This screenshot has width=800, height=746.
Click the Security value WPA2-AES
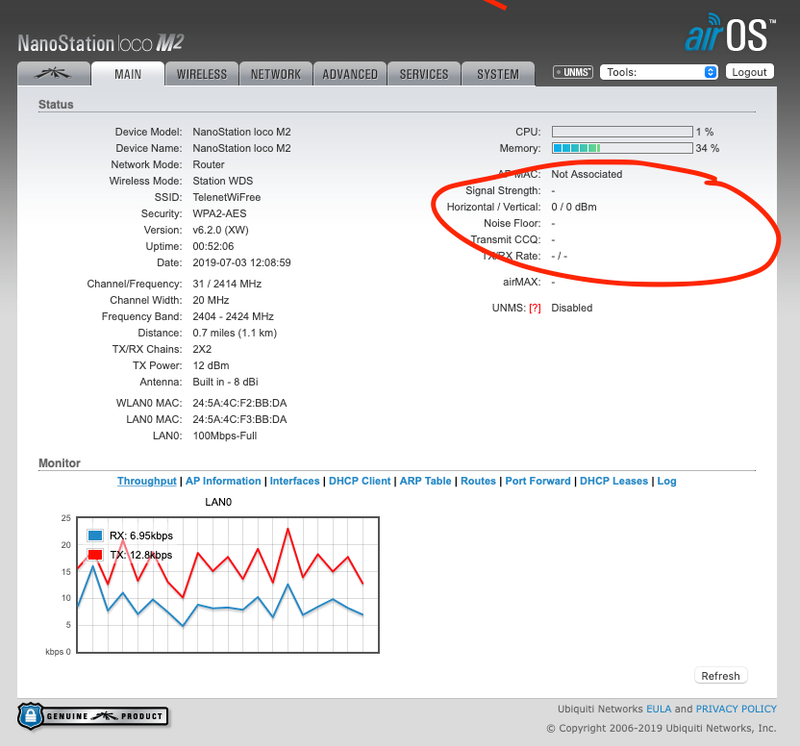click(x=219, y=214)
